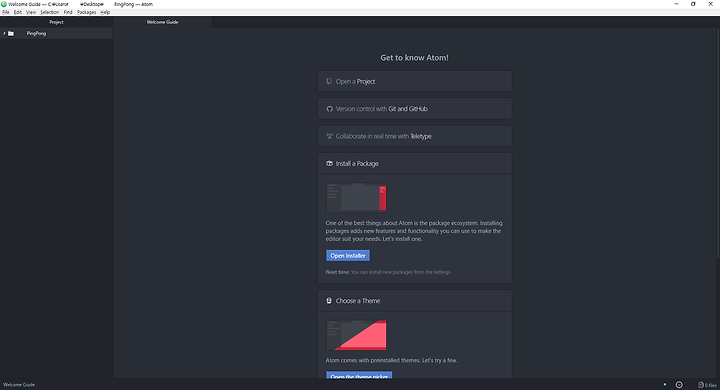
Task: Click the Open Installer button
Action: click(348, 255)
